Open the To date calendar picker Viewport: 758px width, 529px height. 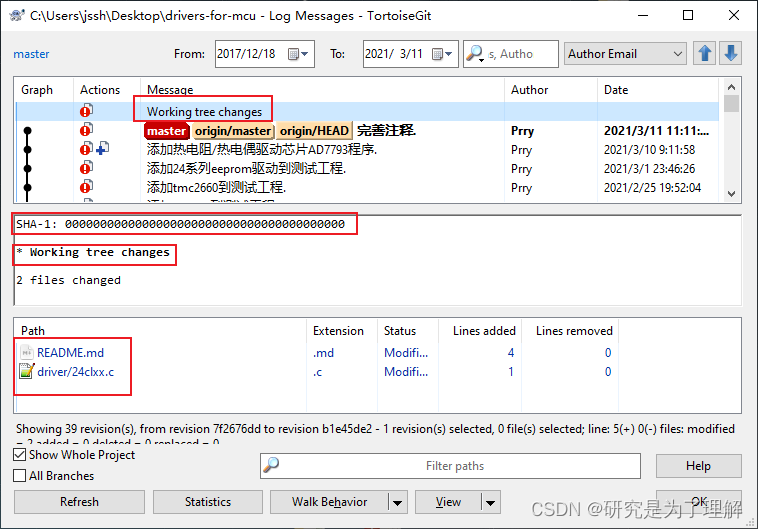(x=442, y=54)
